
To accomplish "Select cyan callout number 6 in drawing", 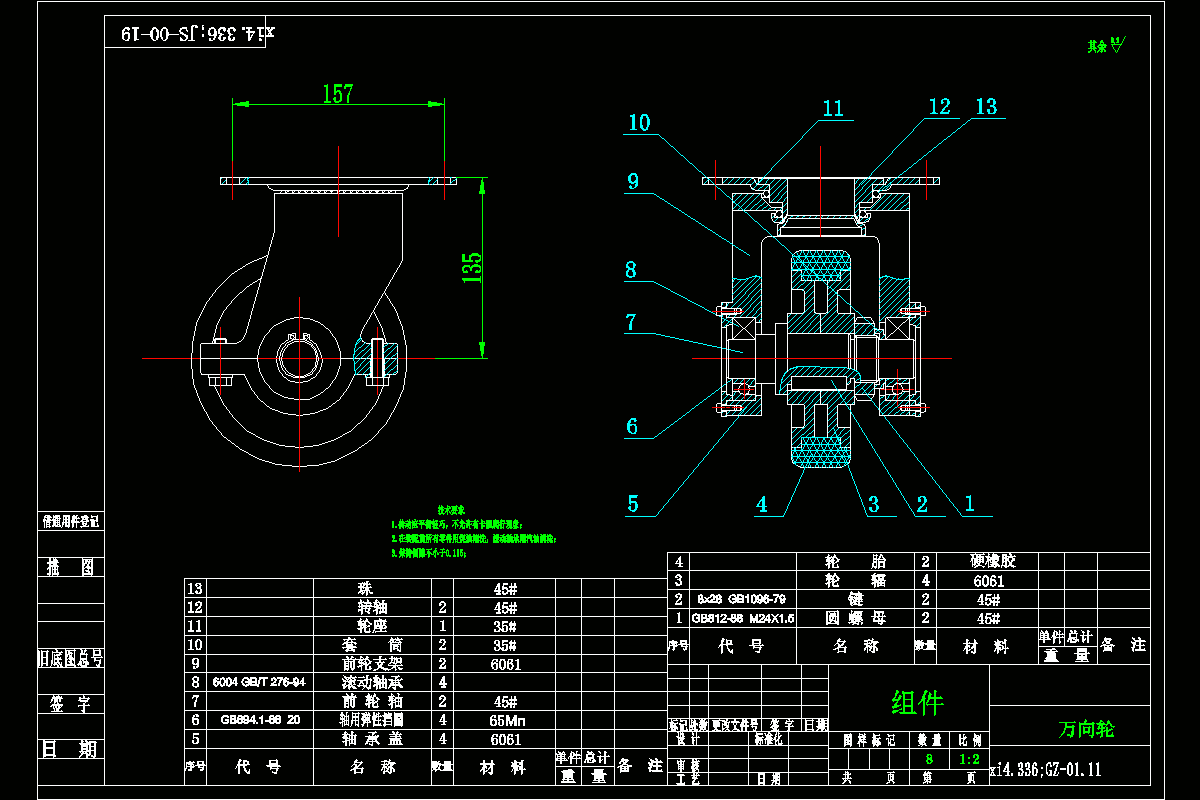I will point(632,426).
